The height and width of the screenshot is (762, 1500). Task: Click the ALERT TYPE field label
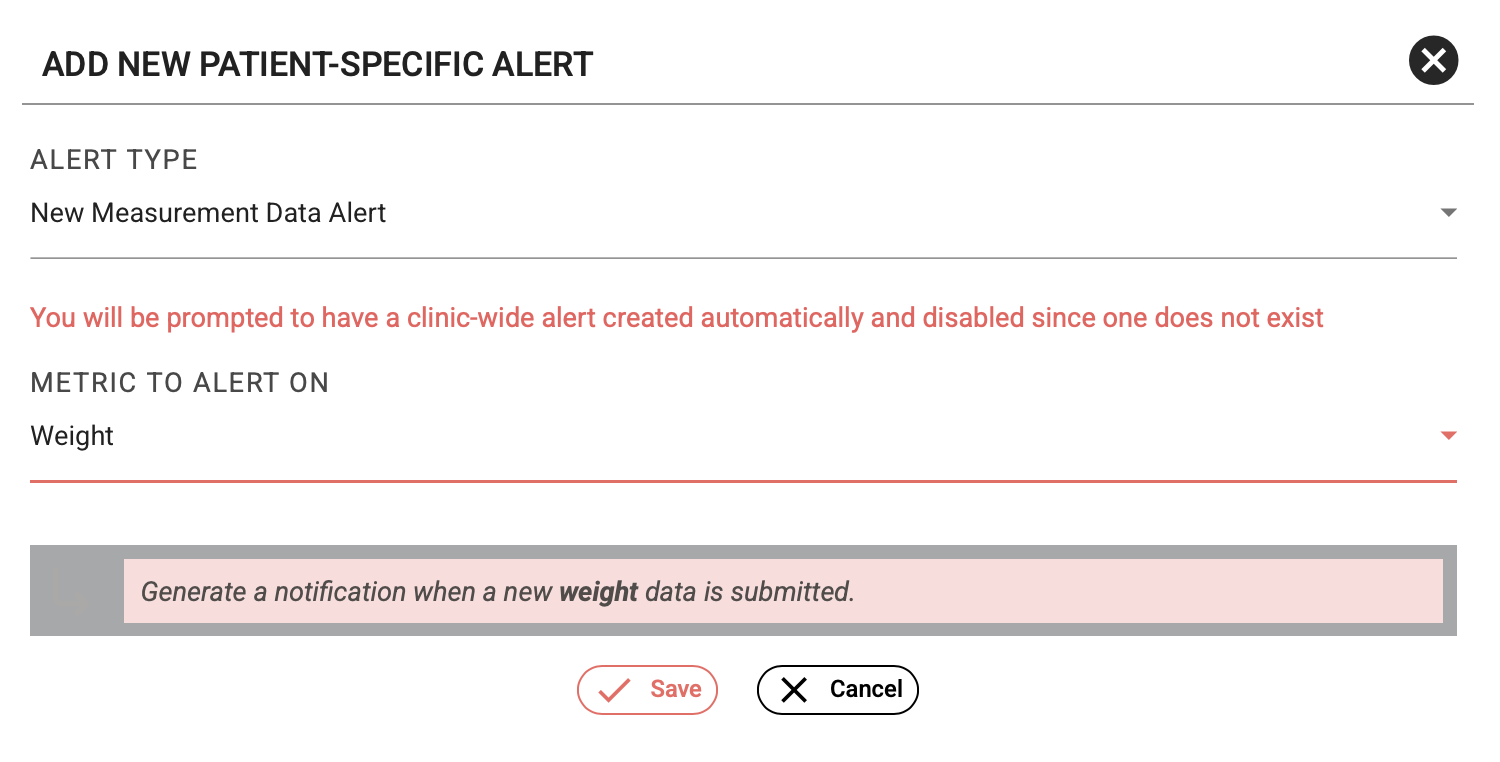114,160
